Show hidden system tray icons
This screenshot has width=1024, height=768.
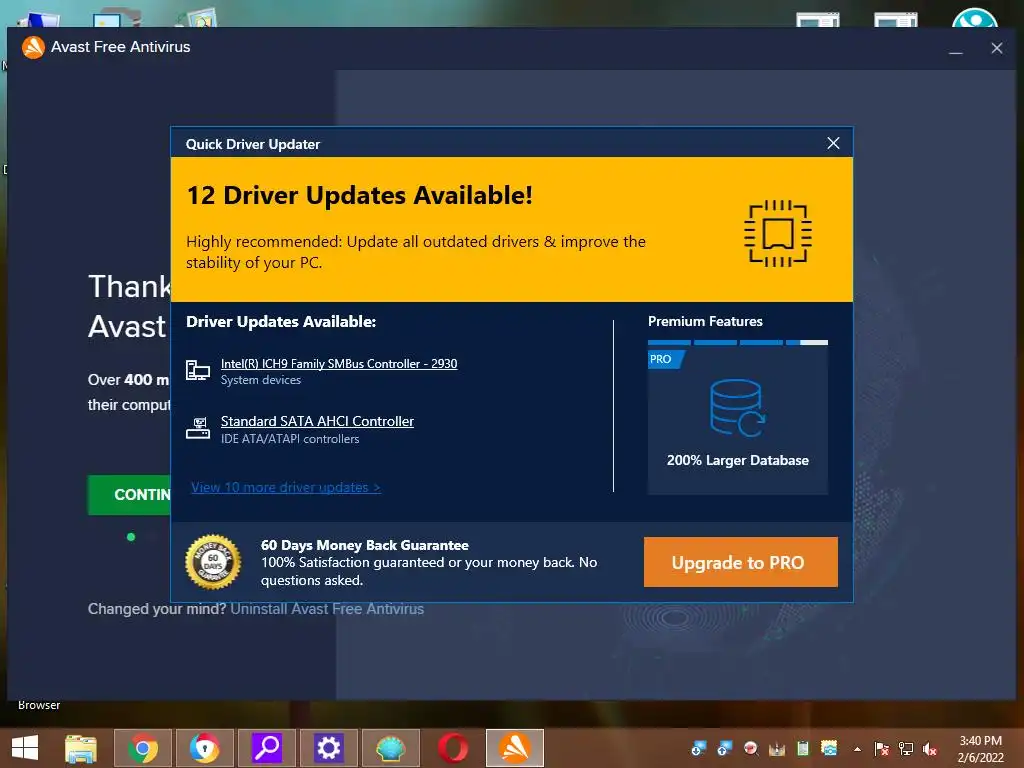[x=857, y=749]
